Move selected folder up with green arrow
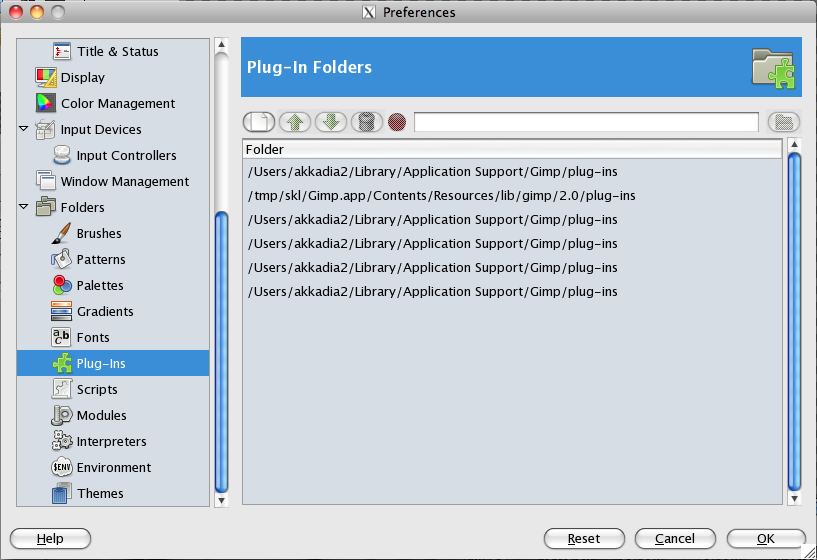This screenshot has height=560, width=817. (x=295, y=122)
